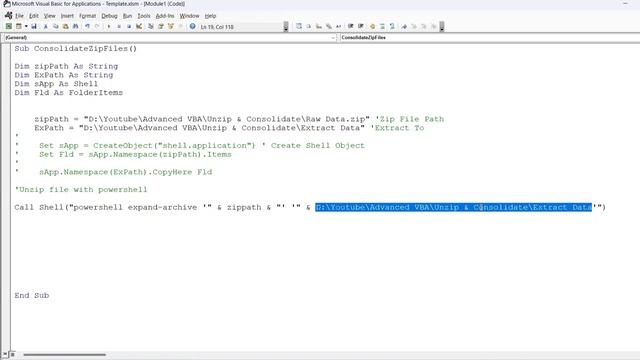
Task: Click the 'Dim sApp As Shell' line
Action: 56,84
